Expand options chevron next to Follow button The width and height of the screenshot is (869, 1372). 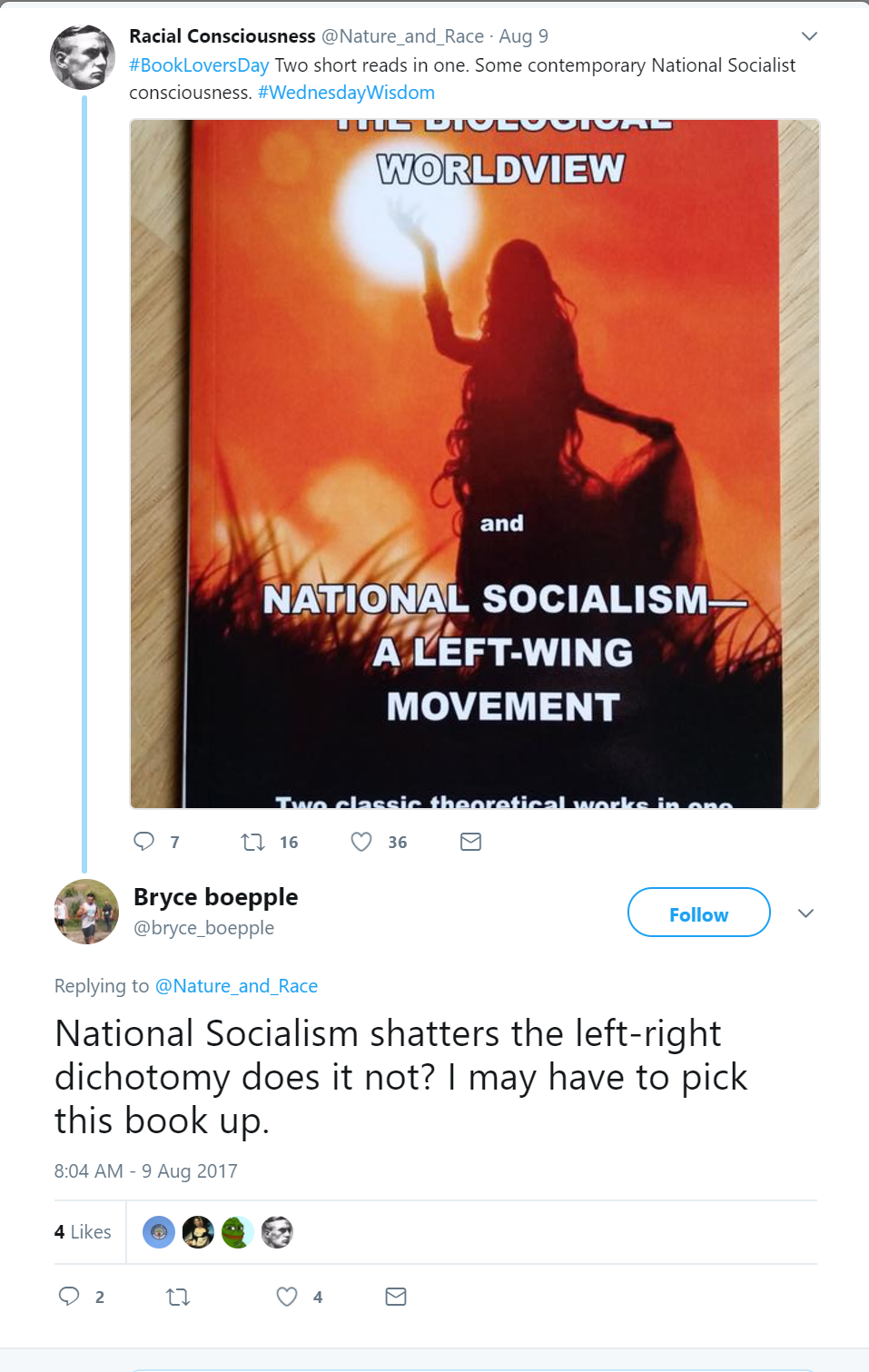805,913
